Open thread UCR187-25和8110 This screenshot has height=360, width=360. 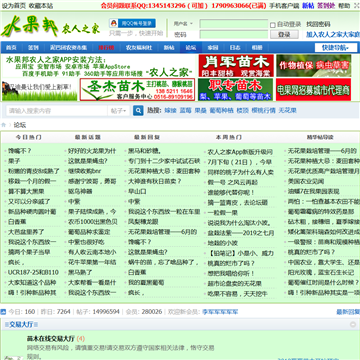tap(33, 272)
